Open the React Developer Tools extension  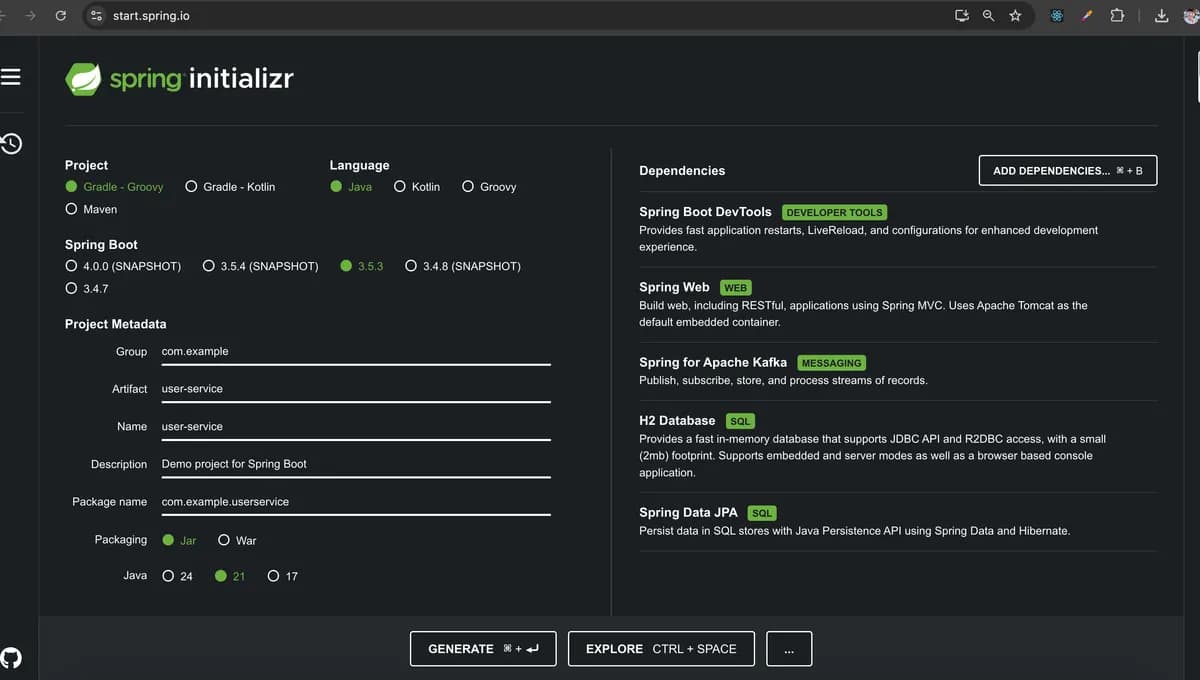[1056, 16]
